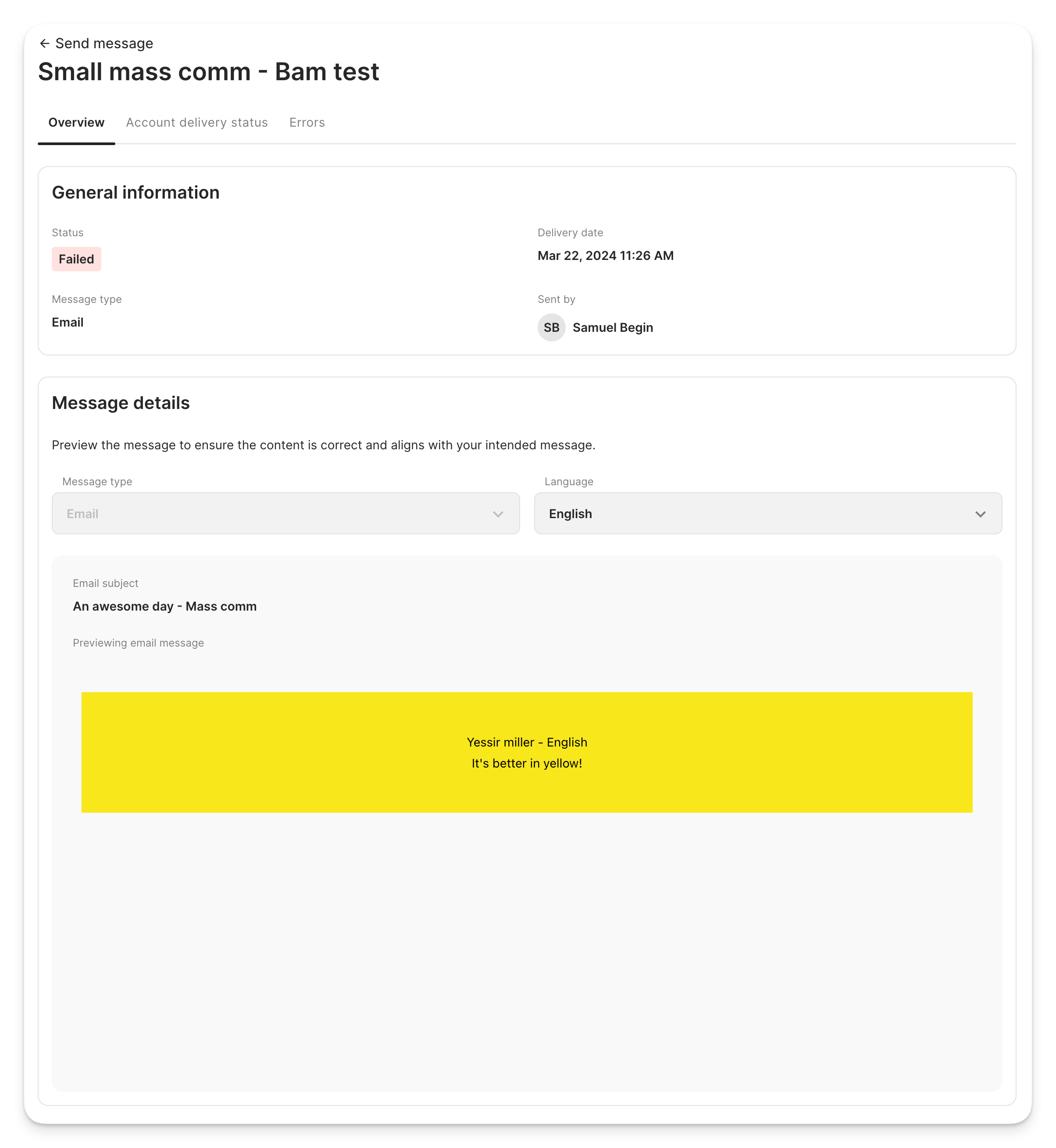Click the General information heading
1056x1148 pixels.
pyautogui.click(x=136, y=192)
